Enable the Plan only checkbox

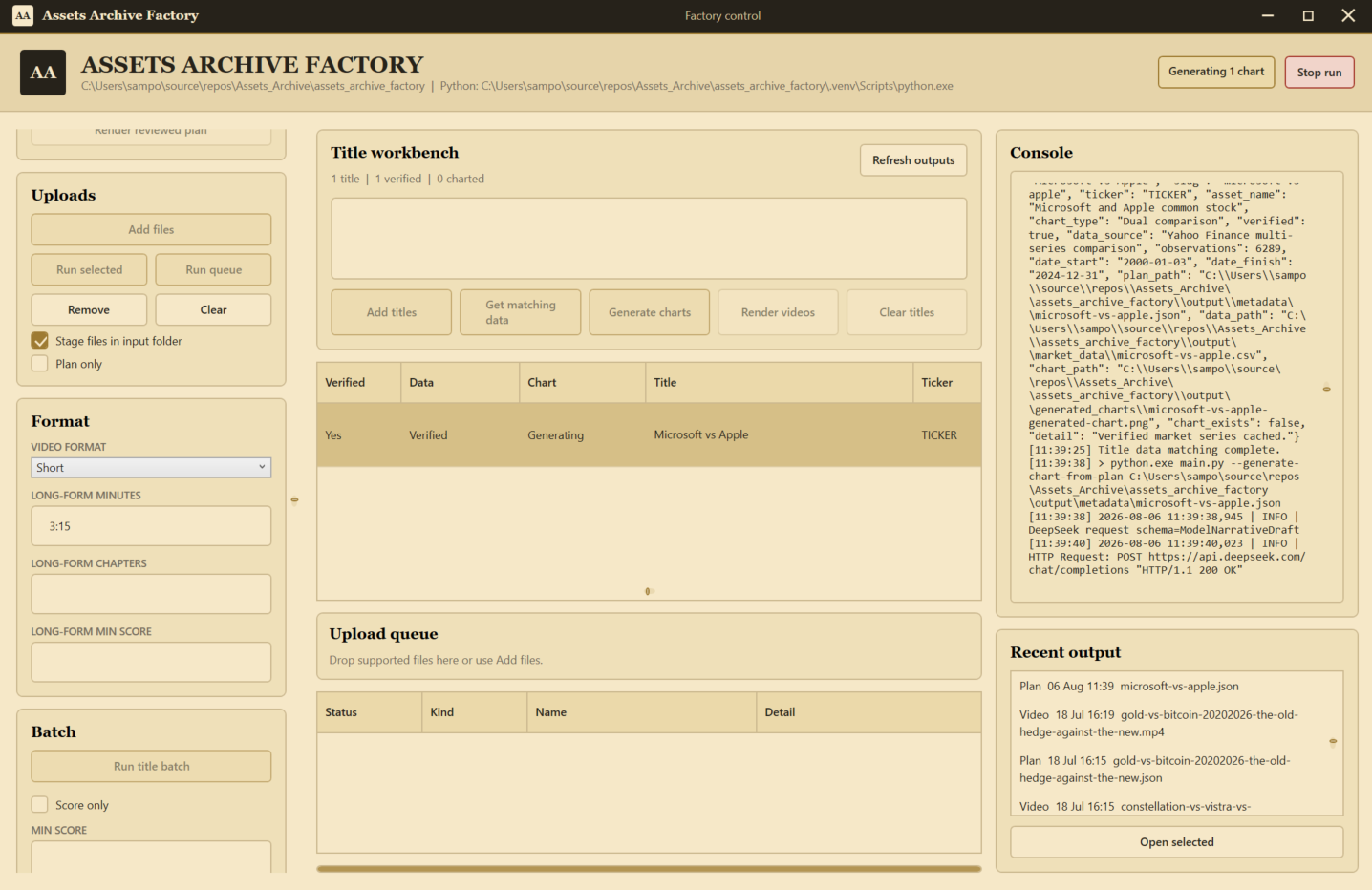click(40, 364)
